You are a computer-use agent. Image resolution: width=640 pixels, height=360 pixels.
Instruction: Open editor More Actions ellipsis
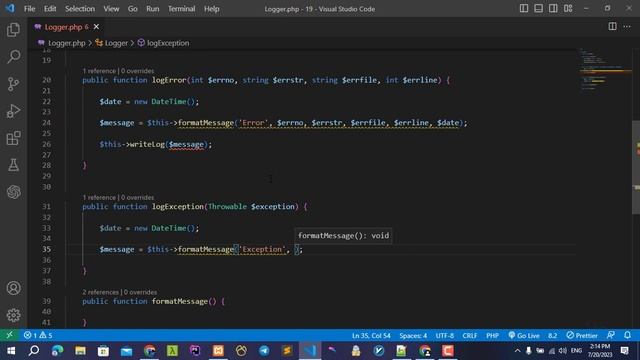[627, 27]
